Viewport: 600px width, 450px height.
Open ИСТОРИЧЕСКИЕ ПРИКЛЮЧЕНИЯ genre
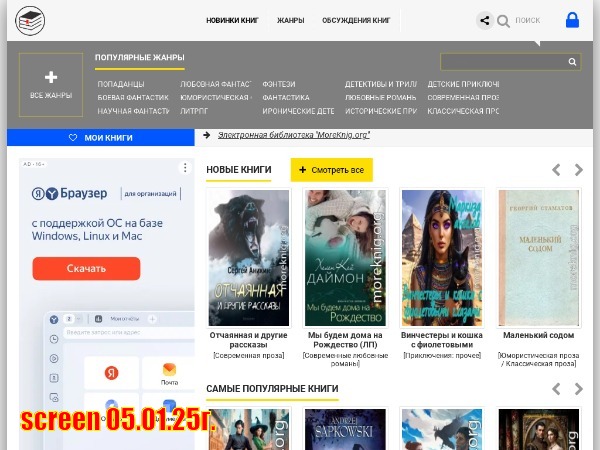click(x=381, y=111)
